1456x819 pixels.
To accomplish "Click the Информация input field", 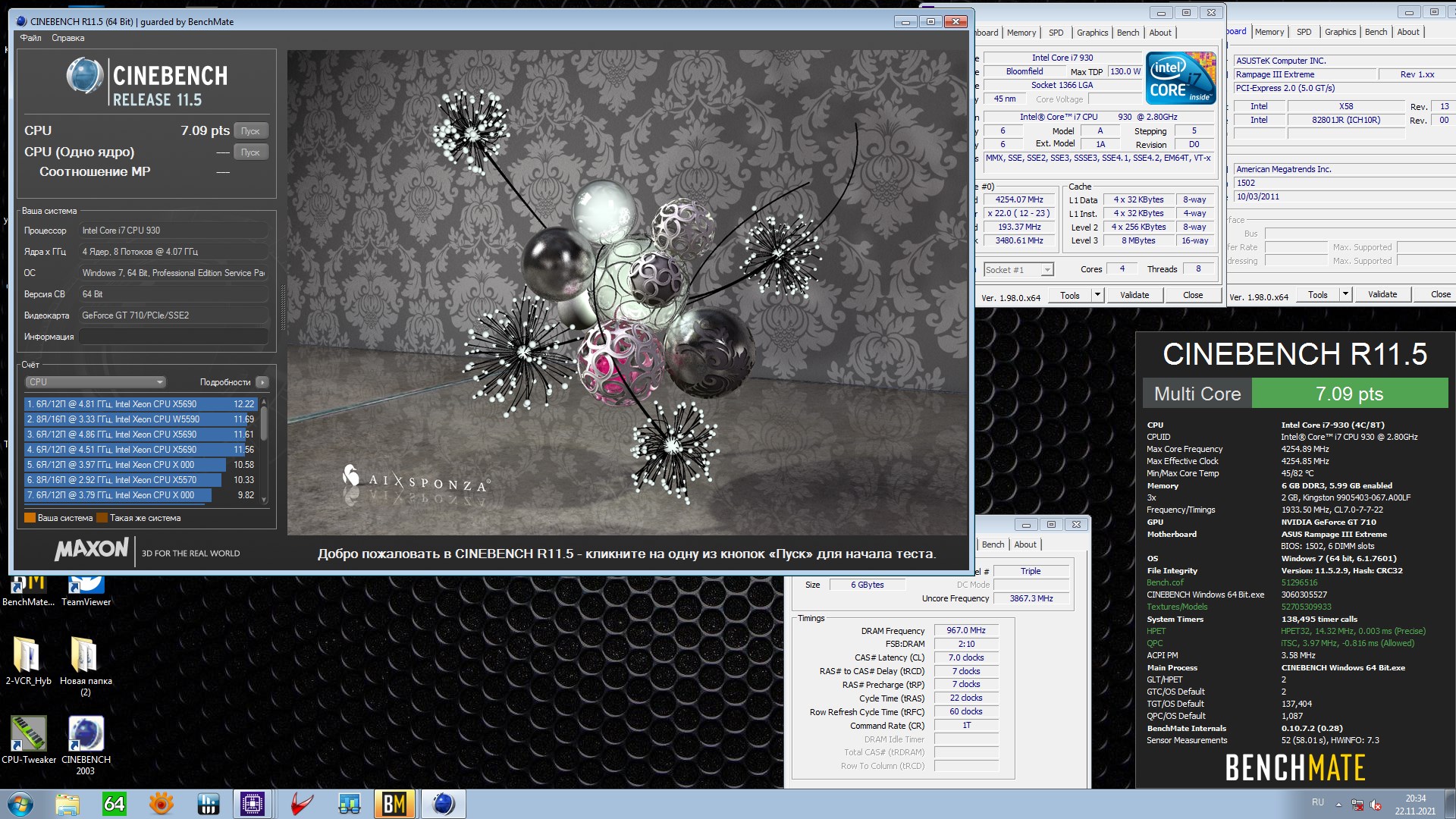I will (174, 337).
